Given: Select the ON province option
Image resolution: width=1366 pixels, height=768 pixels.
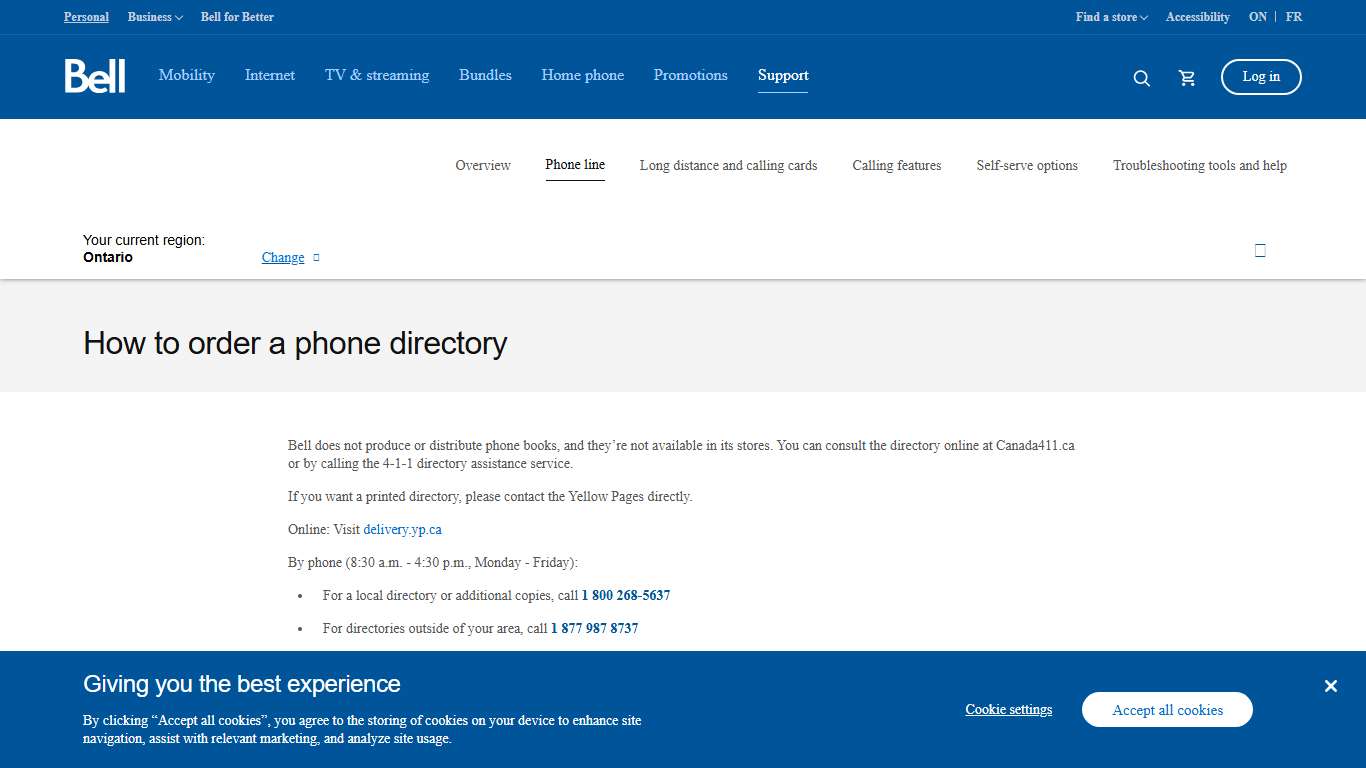Looking at the screenshot, I should point(1257,17).
